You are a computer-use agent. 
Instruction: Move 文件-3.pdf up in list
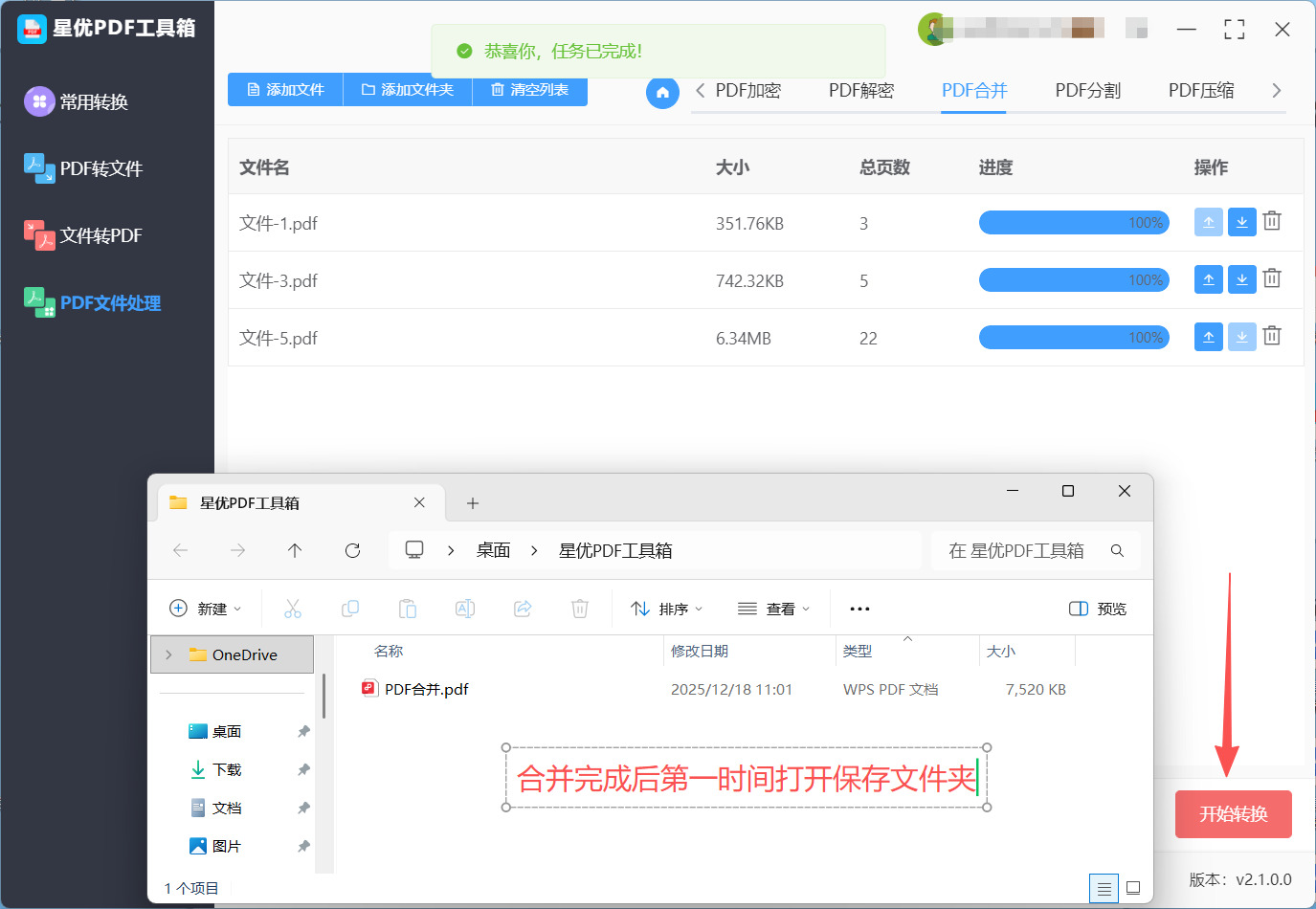(1209, 279)
